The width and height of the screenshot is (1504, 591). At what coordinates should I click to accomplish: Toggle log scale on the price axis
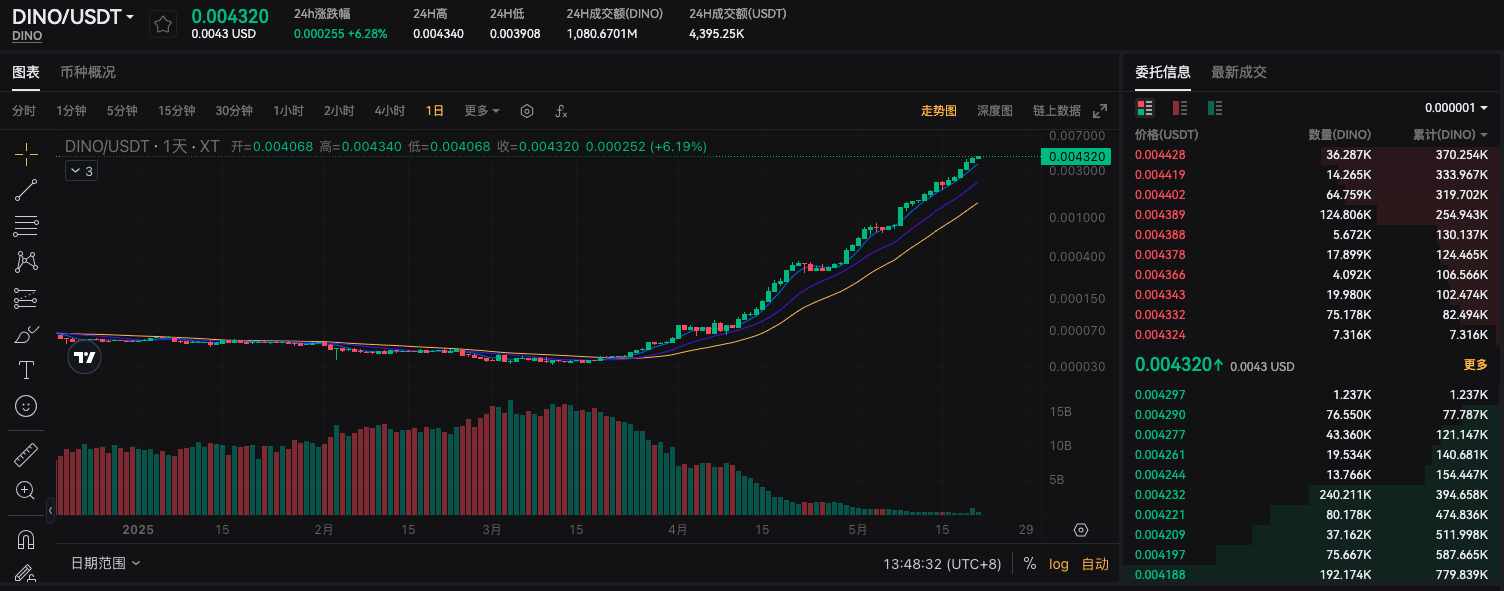[1059, 564]
